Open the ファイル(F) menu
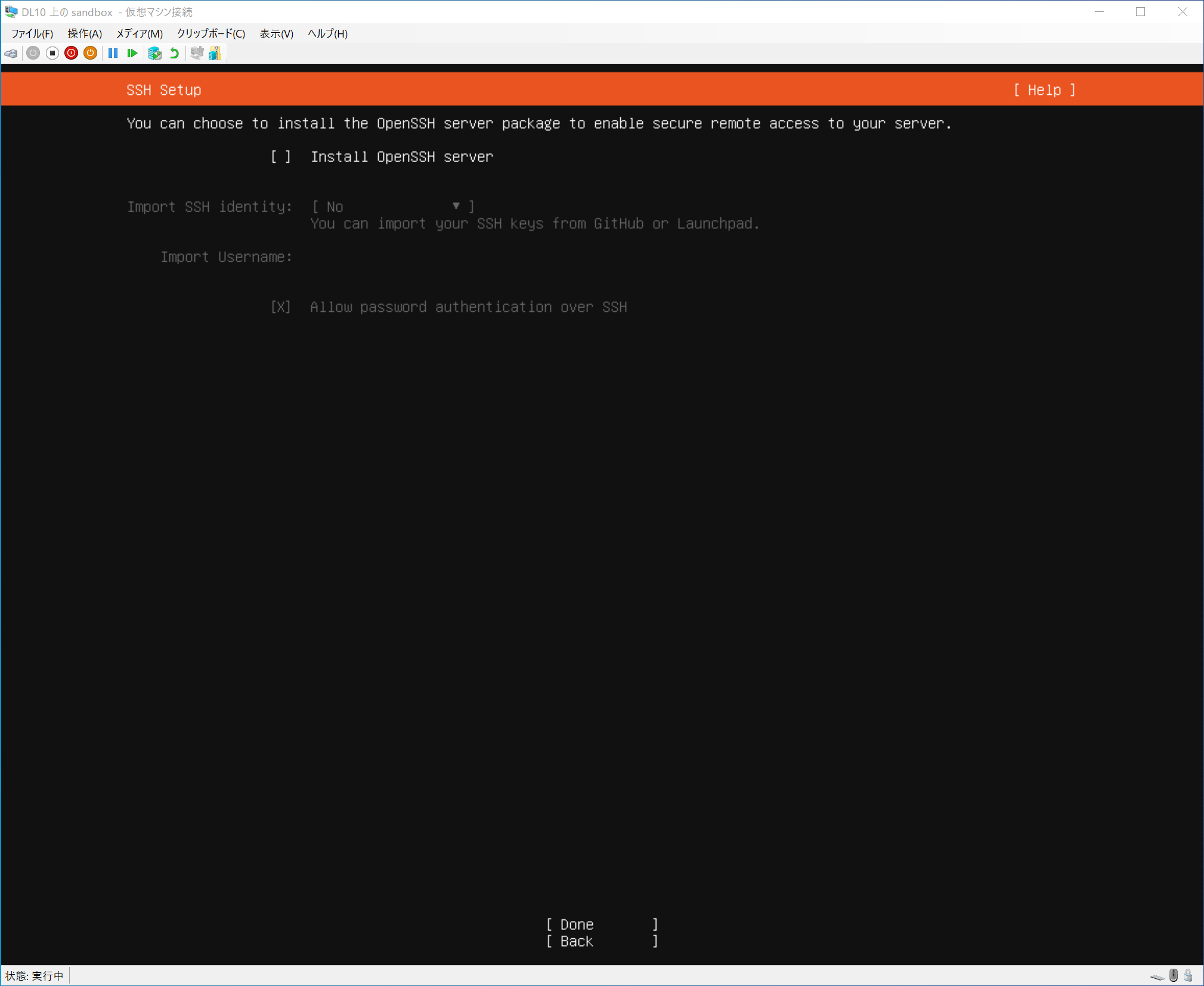The image size is (1204, 986). pyautogui.click(x=32, y=33)
